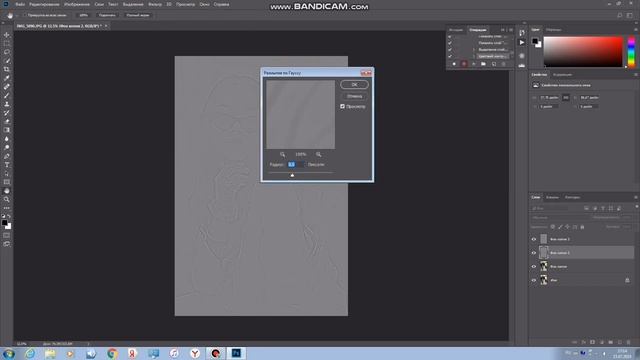Image resolution: width=640 pixels, height=360 pixels.
Task: Select the Crop tool
Action: coord(7,69)
